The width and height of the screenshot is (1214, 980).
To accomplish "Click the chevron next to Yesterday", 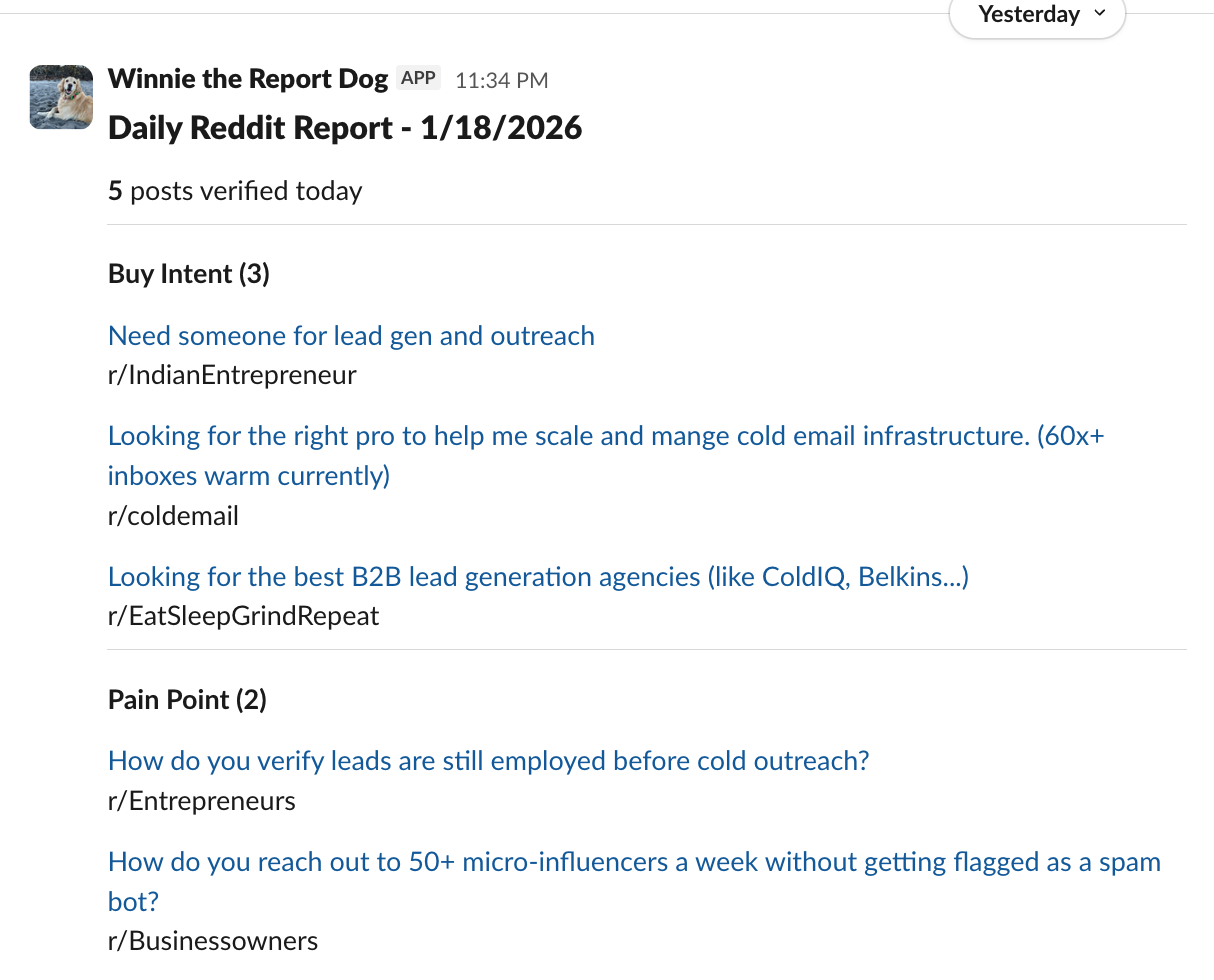I will coord(1098,14).
